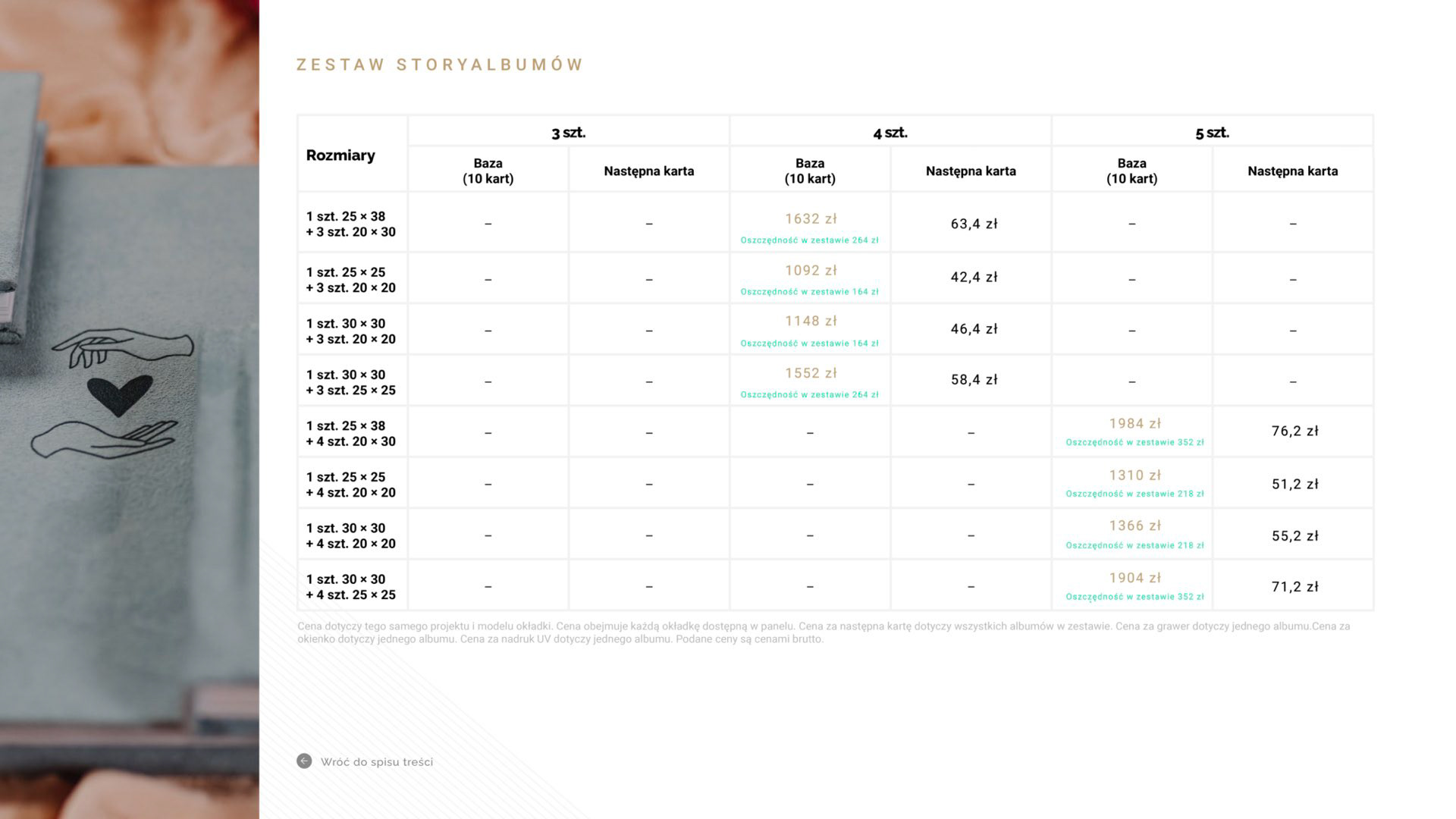Click the 1092 zł price cell
The width and height of the screenshot is (1456, 819).
811,271
